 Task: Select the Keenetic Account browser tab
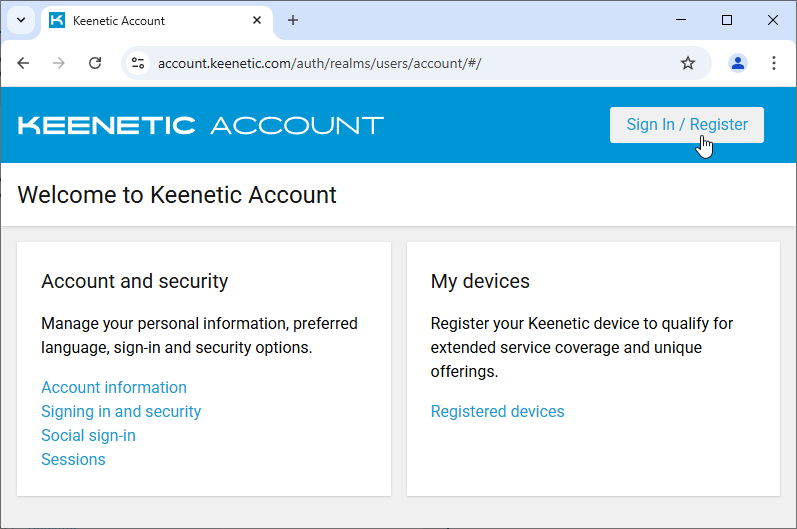tap(150, 20)
